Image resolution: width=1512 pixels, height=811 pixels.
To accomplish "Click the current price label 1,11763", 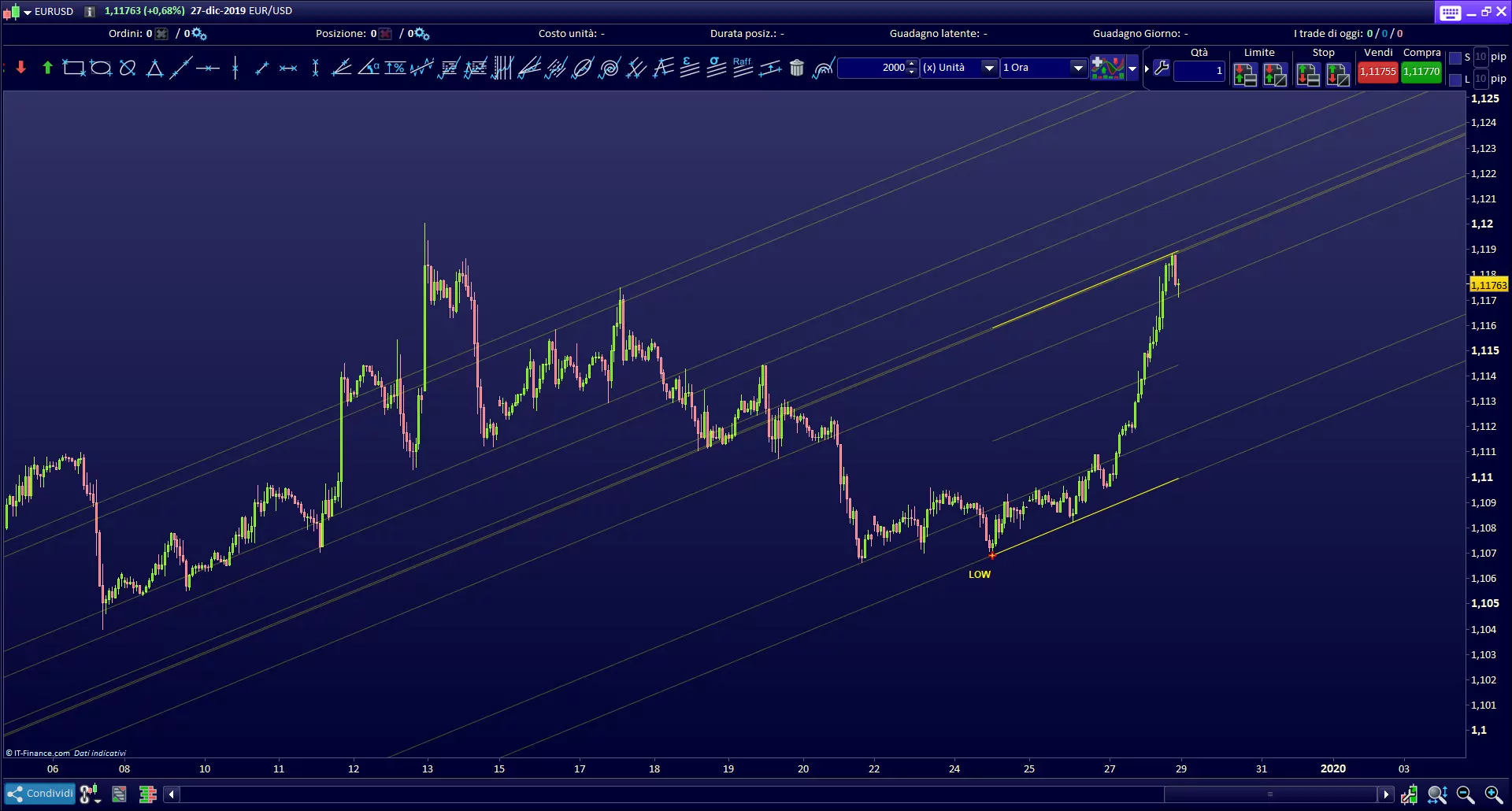I will coord(1488,285).
